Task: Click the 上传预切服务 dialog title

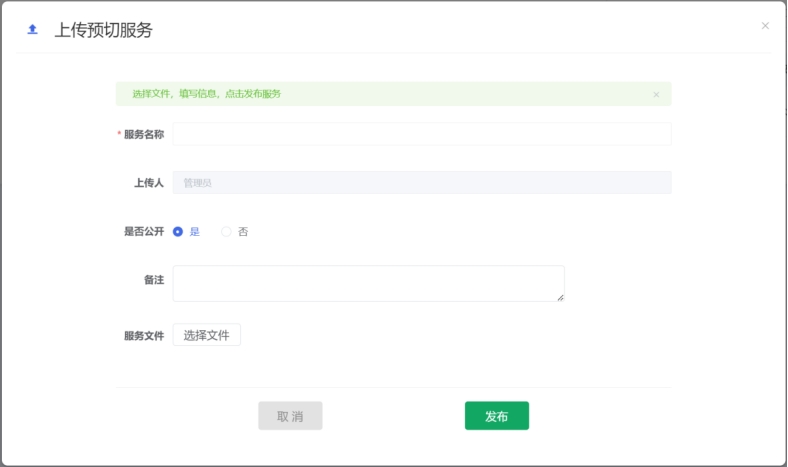Action: coord(104,30)
